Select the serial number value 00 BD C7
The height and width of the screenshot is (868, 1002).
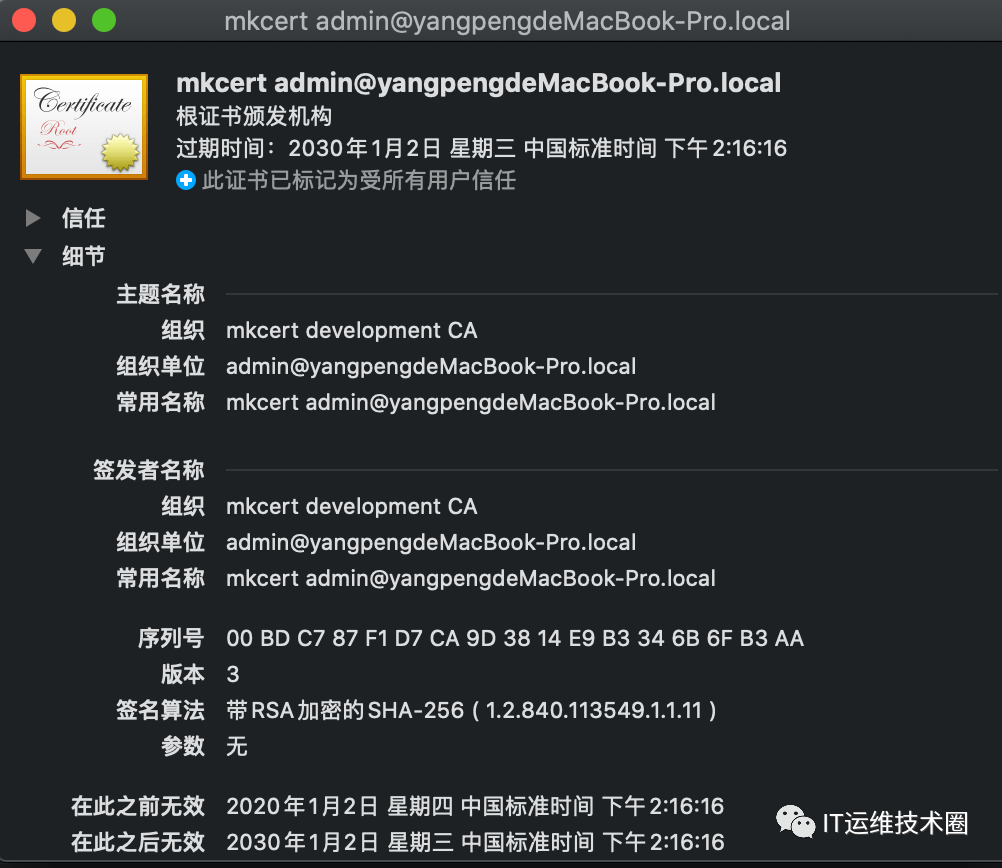click(515, 639)
